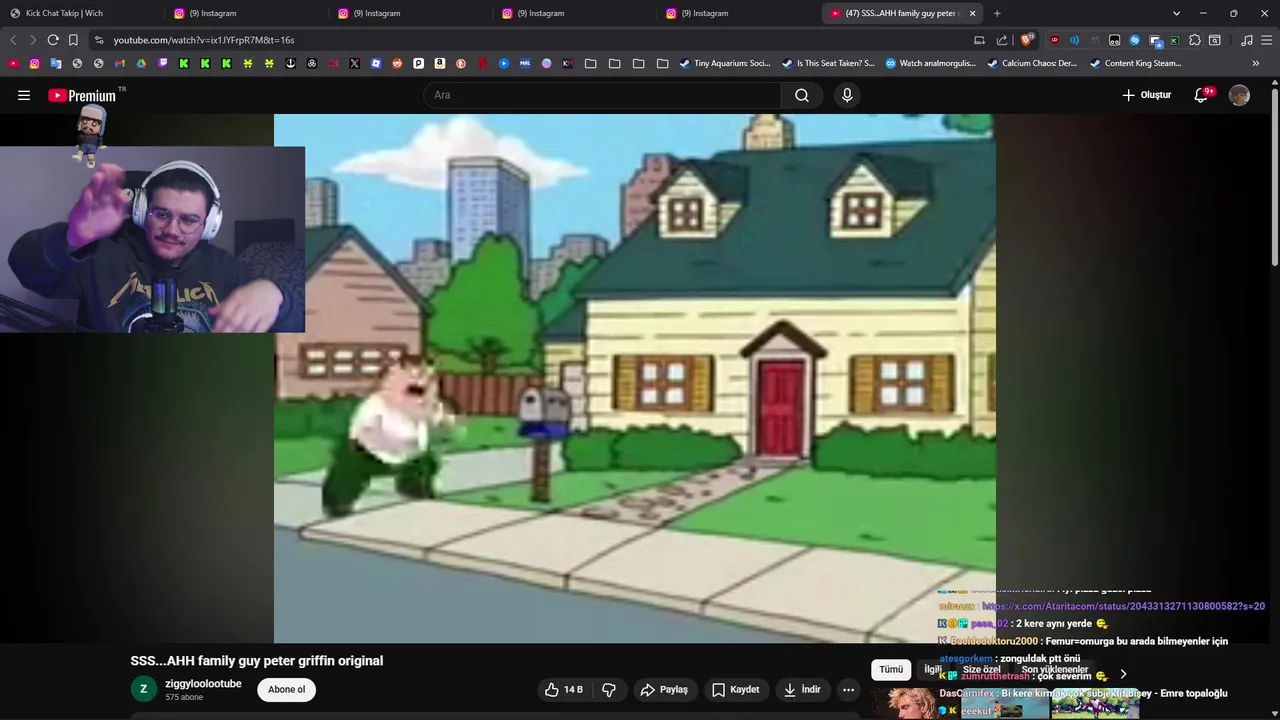Click the search magnifier button
This screenshot has height=720, width=1280.
(802, 95)
